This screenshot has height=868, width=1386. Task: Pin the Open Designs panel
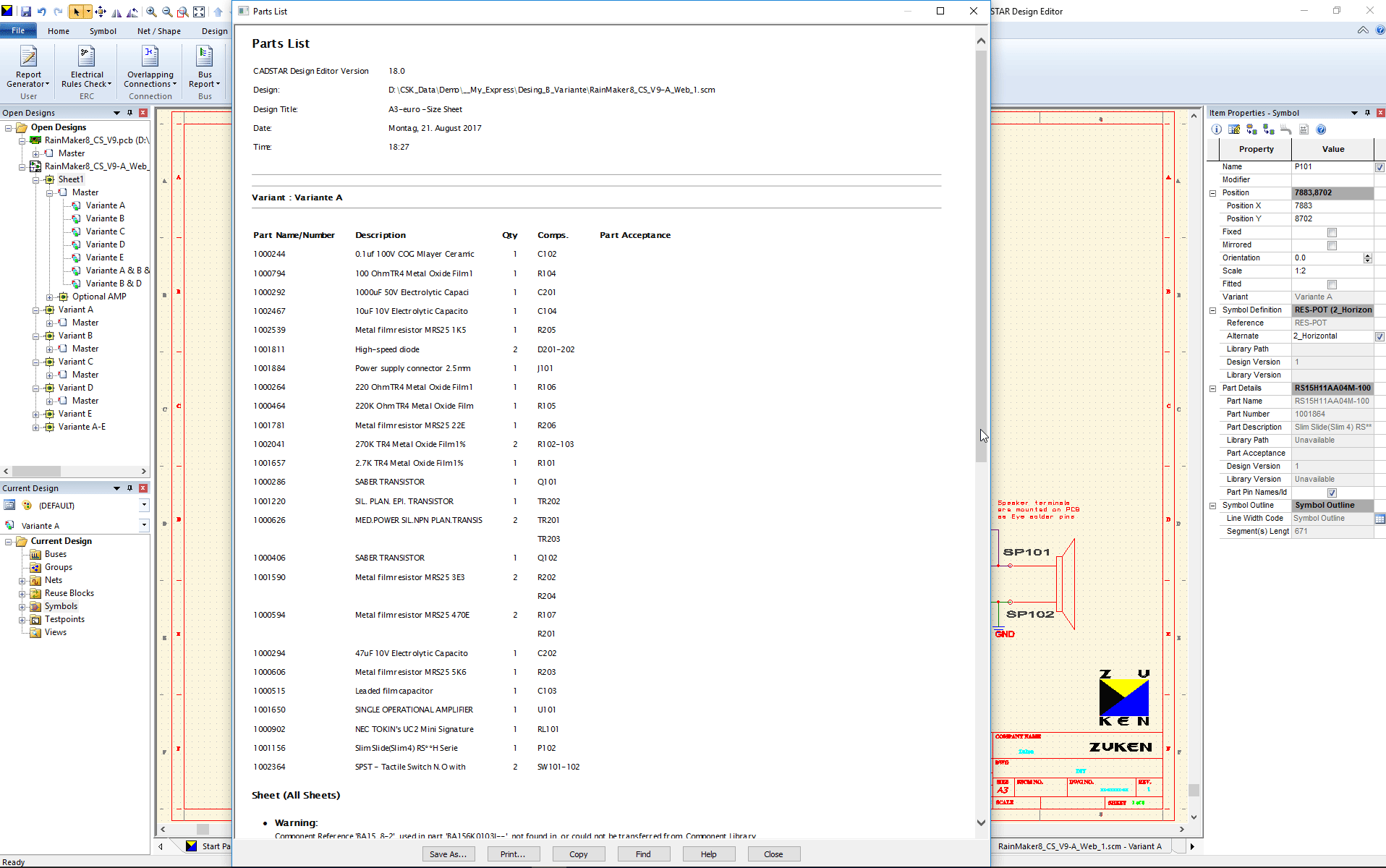[x=130, y=113]
